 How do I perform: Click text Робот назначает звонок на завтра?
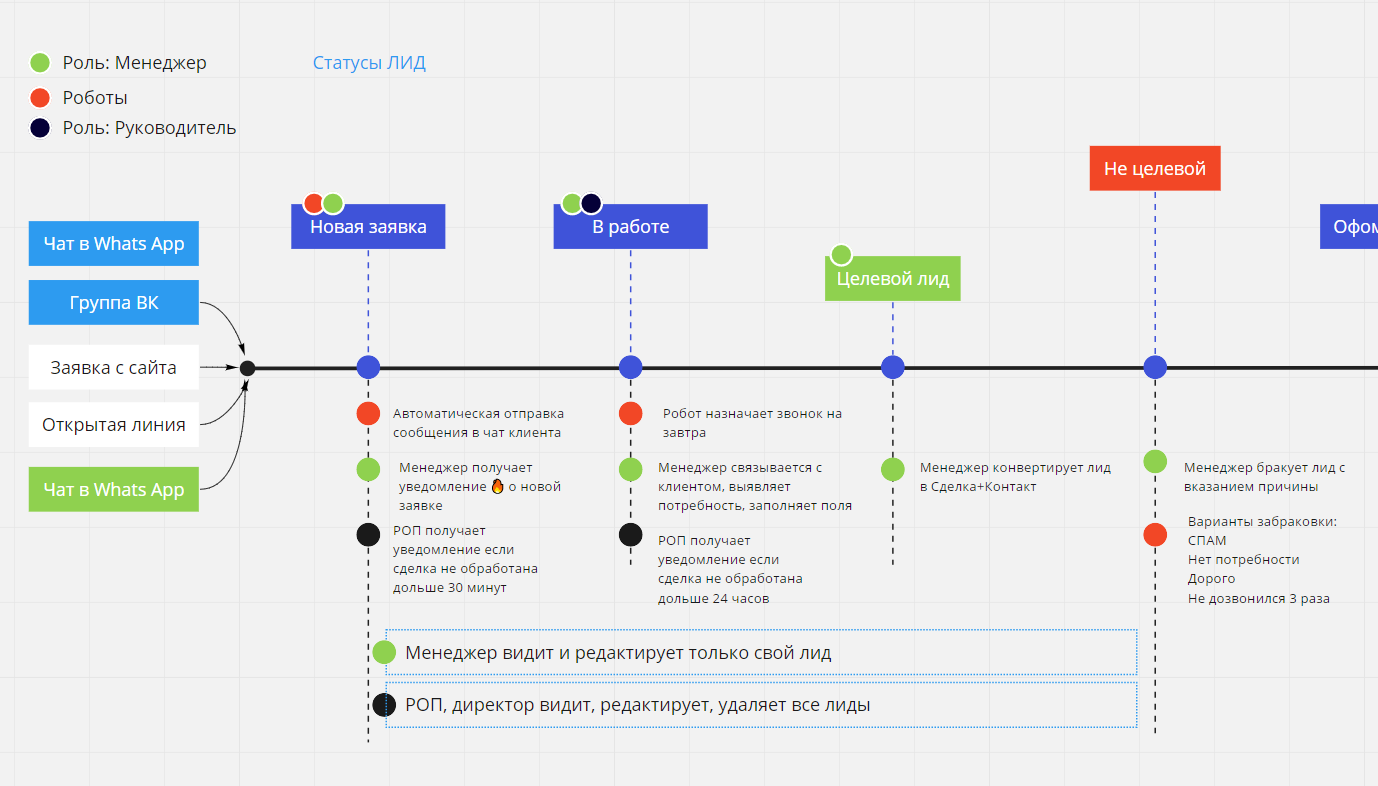(x=752, y=423)
